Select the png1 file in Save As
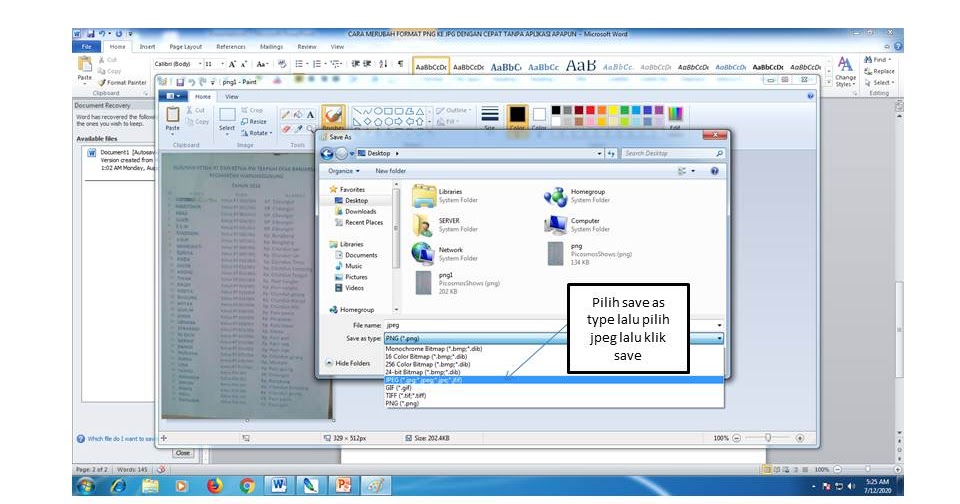The height and width of the screenshot is (504, 960). point(456,283)
